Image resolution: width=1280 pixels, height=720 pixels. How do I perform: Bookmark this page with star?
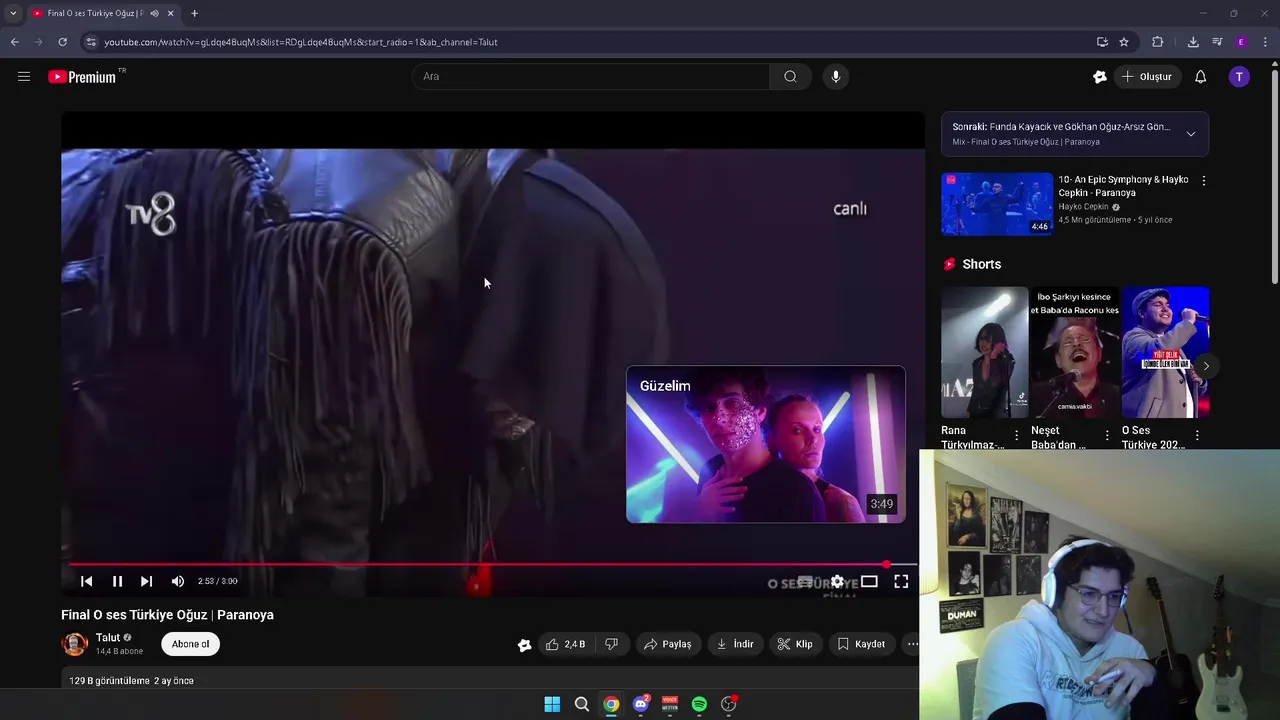(x=1124, y=42)
